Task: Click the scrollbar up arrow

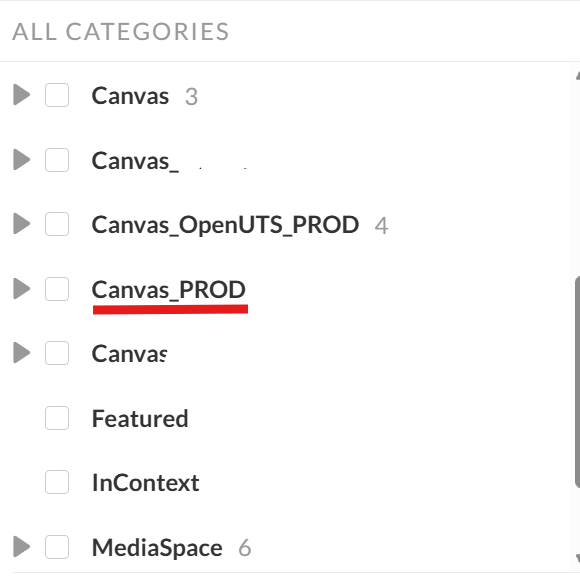Action: tap(578, 76)
